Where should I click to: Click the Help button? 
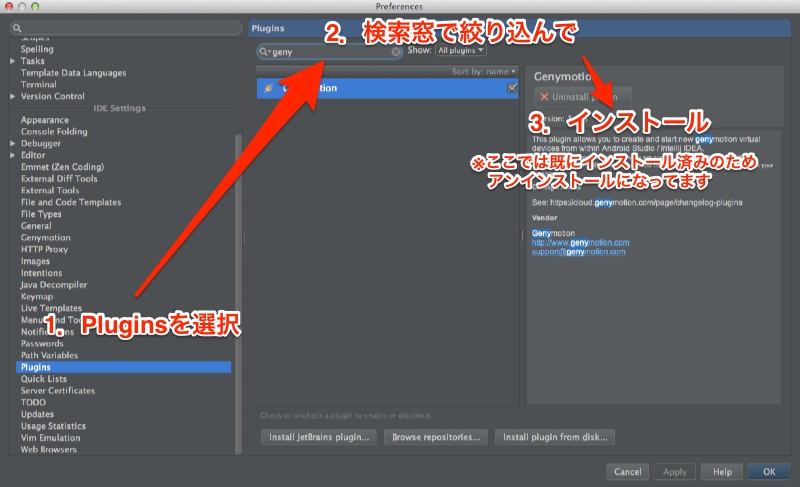coord(722,472)
